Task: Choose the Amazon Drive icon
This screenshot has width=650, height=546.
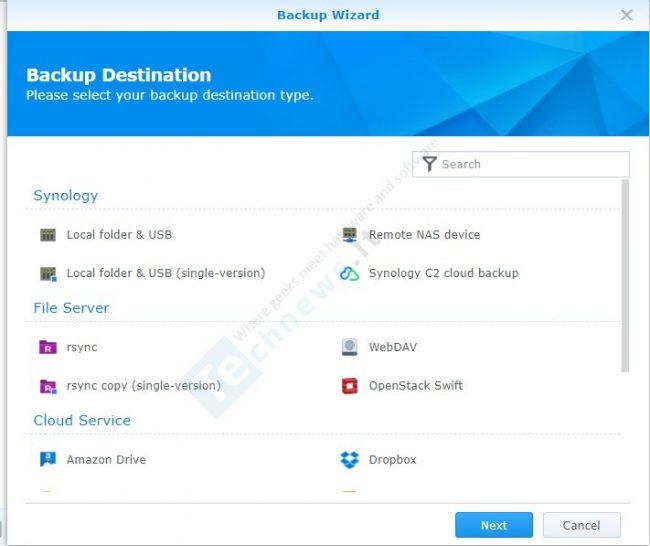Action: pyautogui.click(x=48, y=459)
